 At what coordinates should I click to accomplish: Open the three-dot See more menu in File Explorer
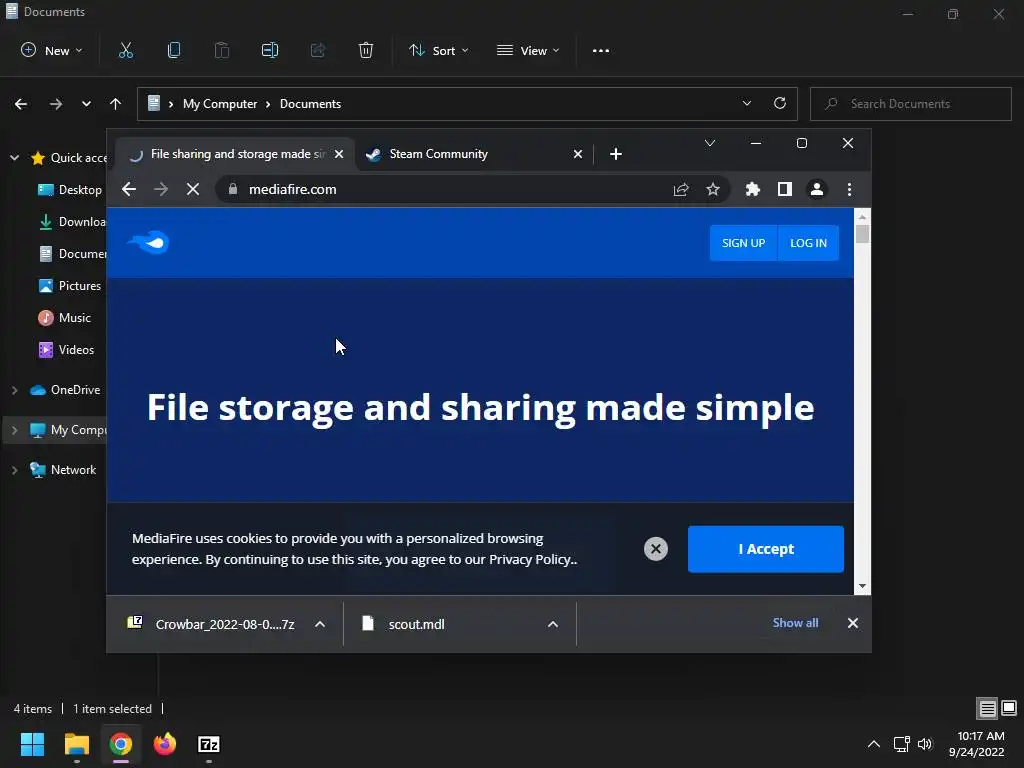point(601,50)
